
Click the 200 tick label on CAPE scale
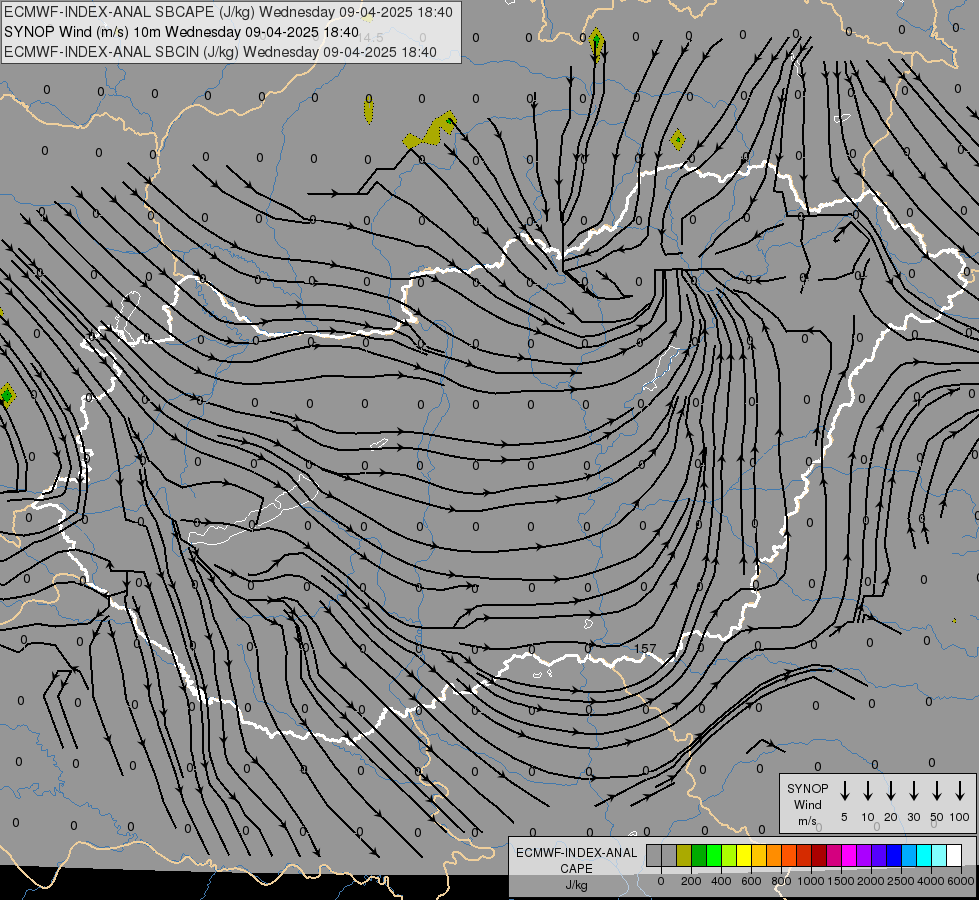[691, 881]
